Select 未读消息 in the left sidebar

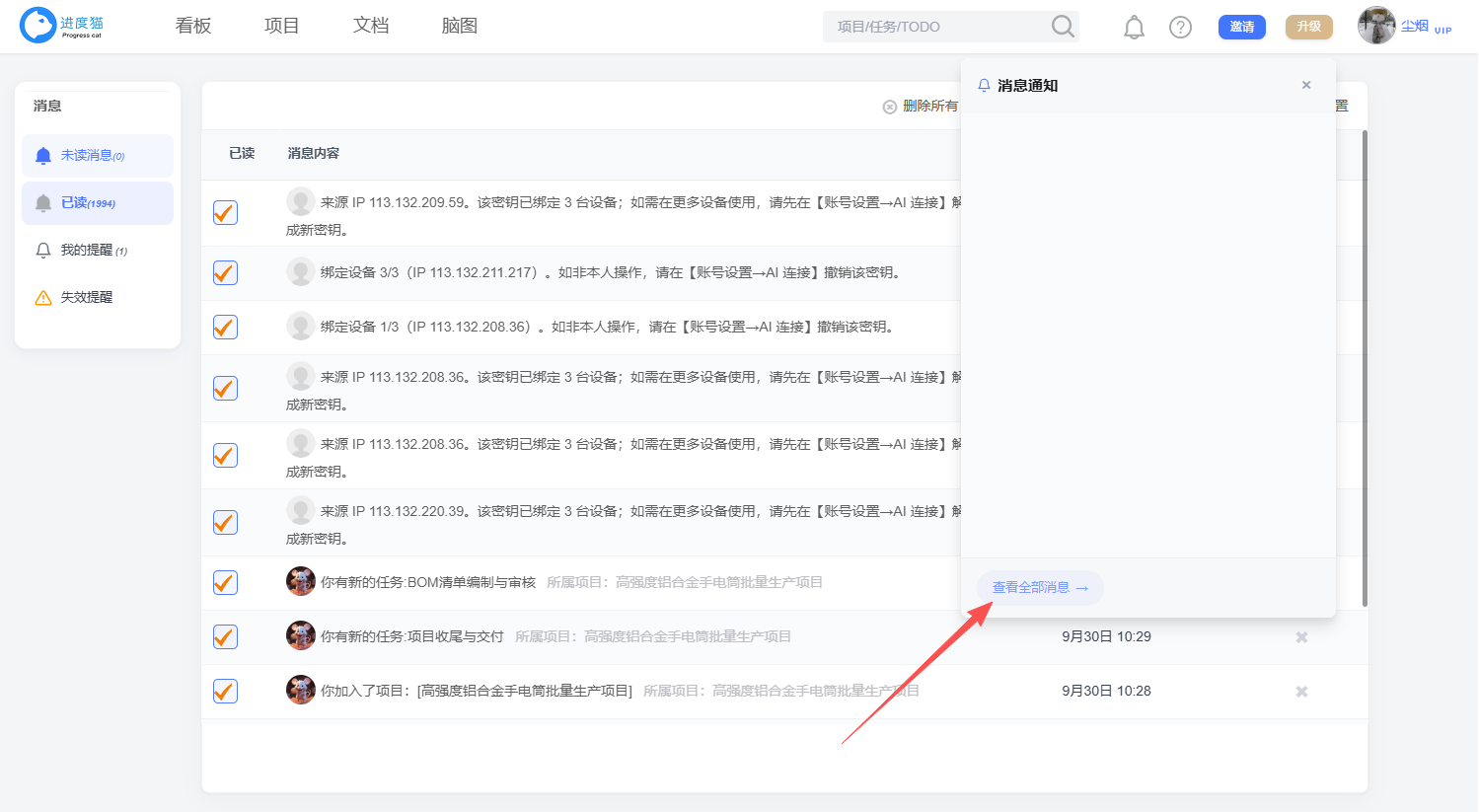(98, 156)
